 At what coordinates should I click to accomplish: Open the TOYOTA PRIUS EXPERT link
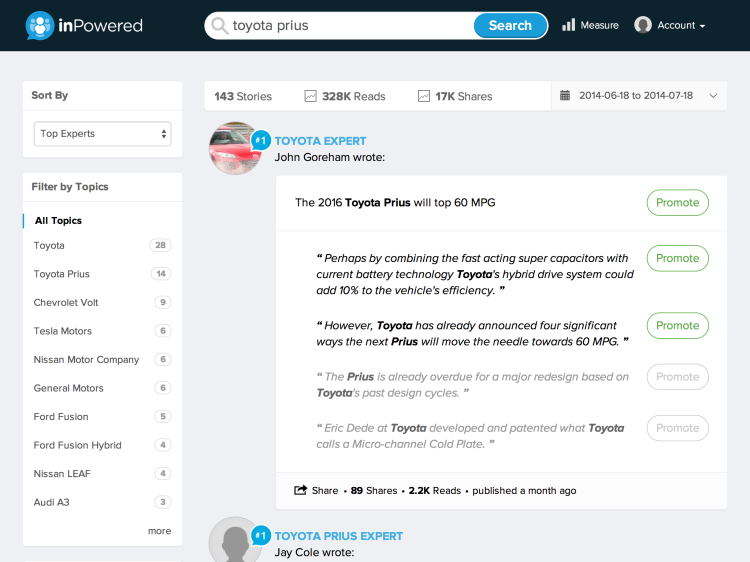(x=339, y=536)
